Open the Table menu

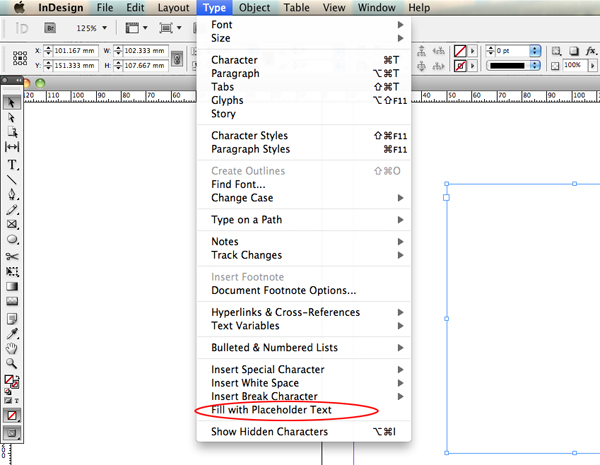tap(297, 8)
